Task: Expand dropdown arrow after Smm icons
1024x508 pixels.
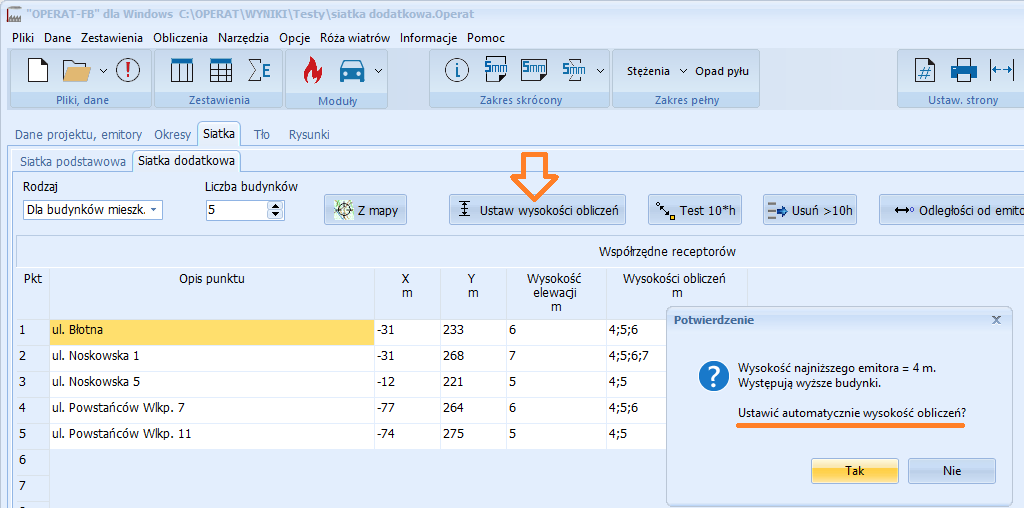Action: [600, 71]
